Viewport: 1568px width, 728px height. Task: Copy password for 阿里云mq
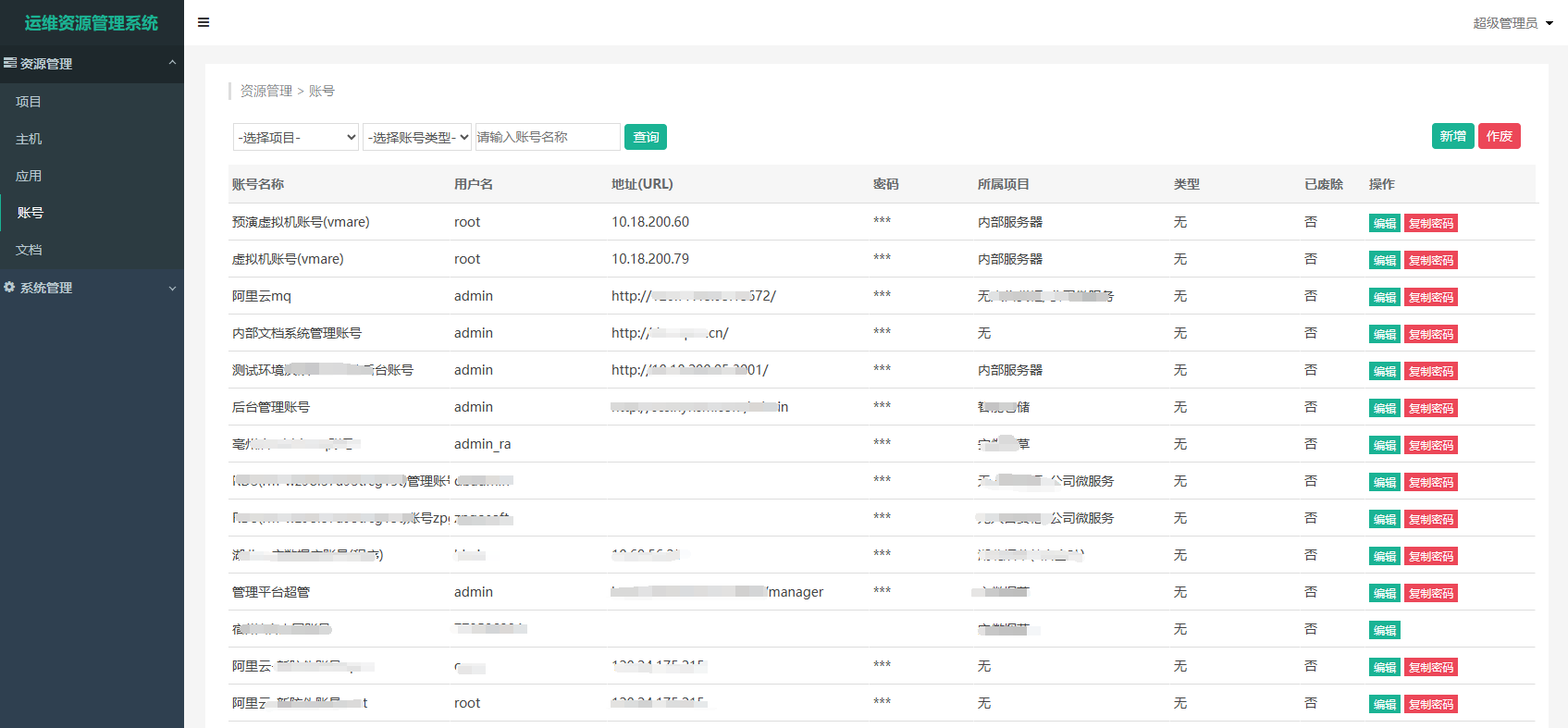(x=1430, y=297)
